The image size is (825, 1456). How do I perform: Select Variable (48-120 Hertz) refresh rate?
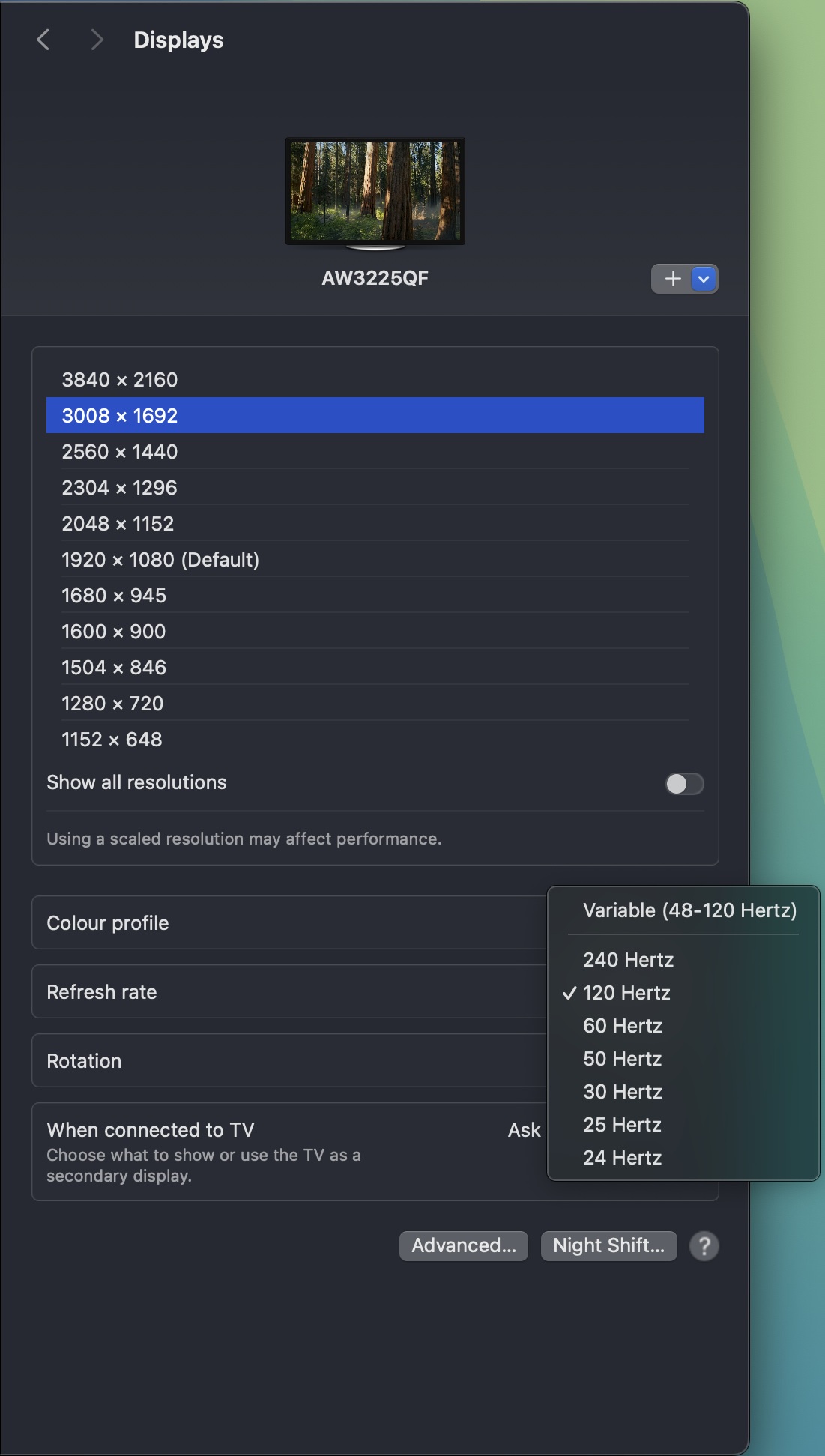pos(689,910)
